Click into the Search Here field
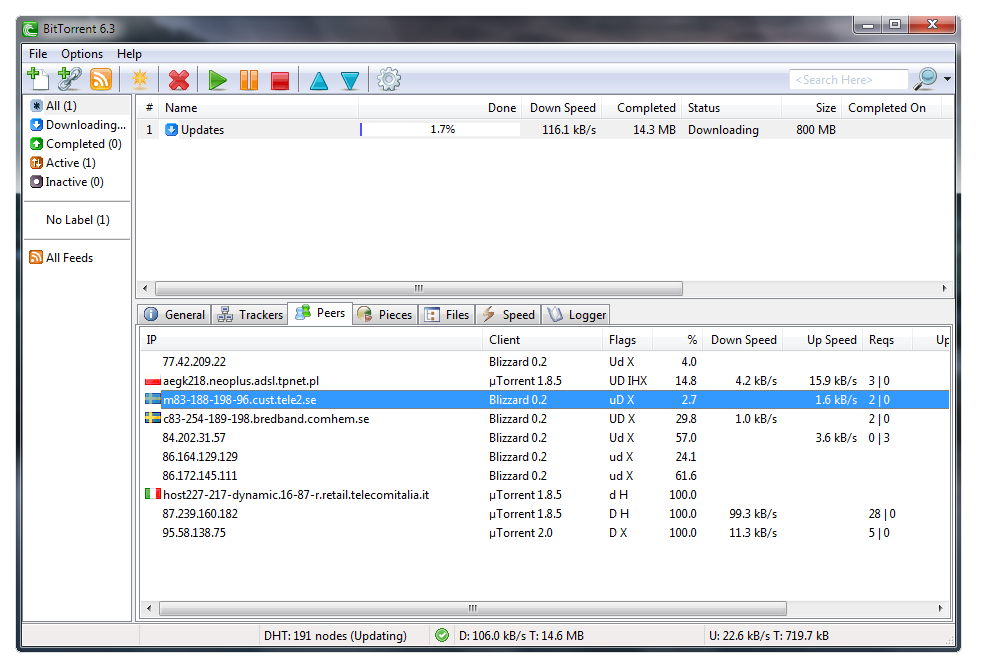Screen dimensions: 981x672 pyautogui.click(x=848, y=80)
